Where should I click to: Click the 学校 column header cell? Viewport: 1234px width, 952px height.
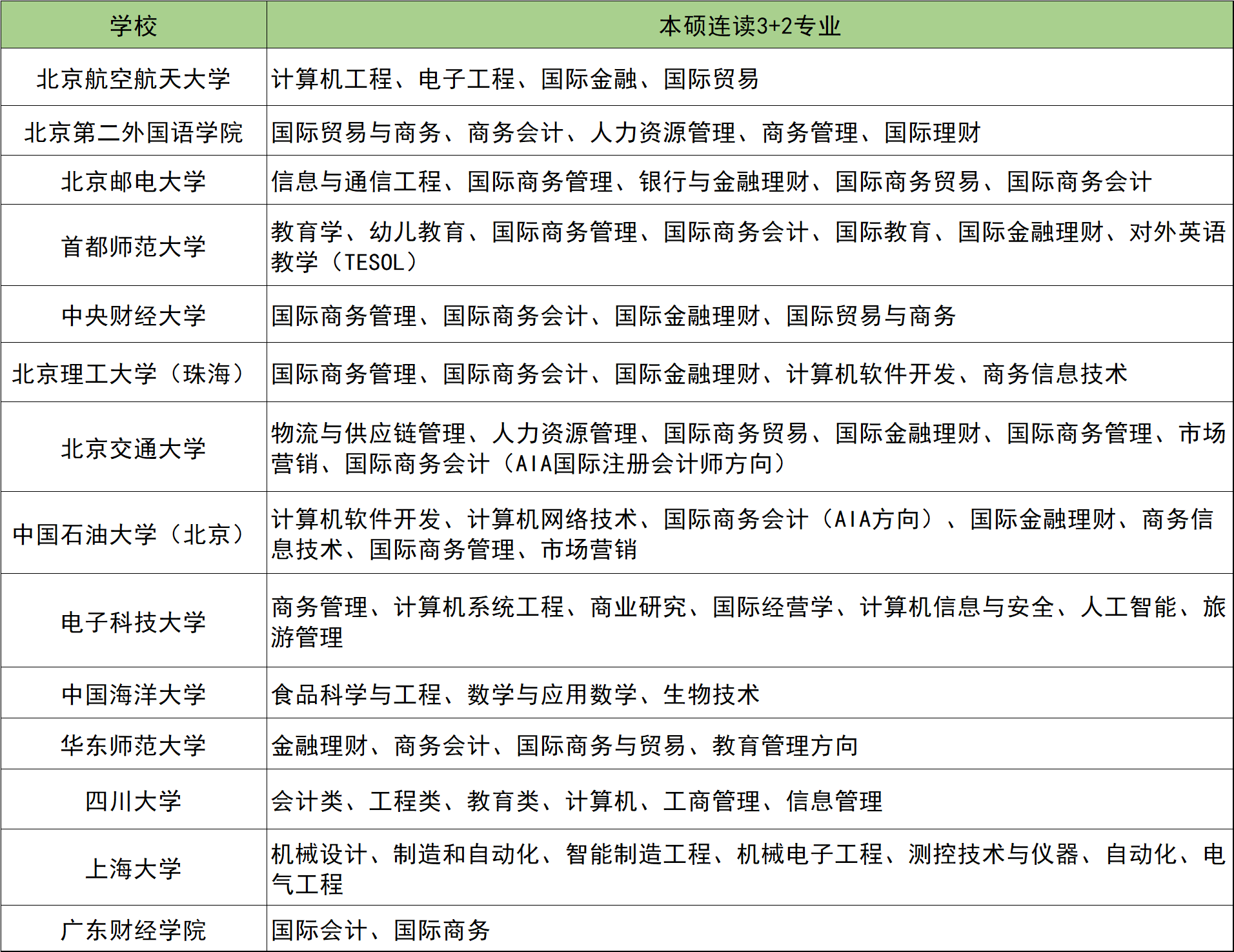pyautogui.click(x=134, y=26)
